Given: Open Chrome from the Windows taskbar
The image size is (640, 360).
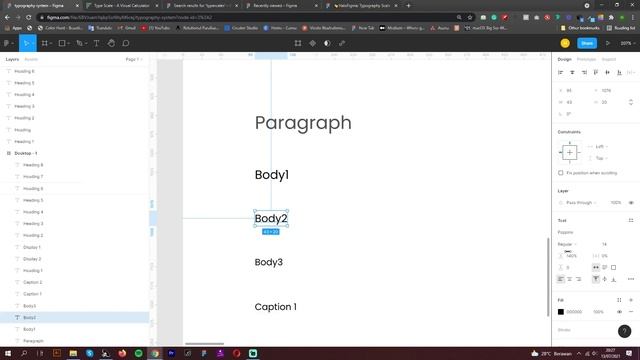Looking at the screenshot, I should pos(155,353).
